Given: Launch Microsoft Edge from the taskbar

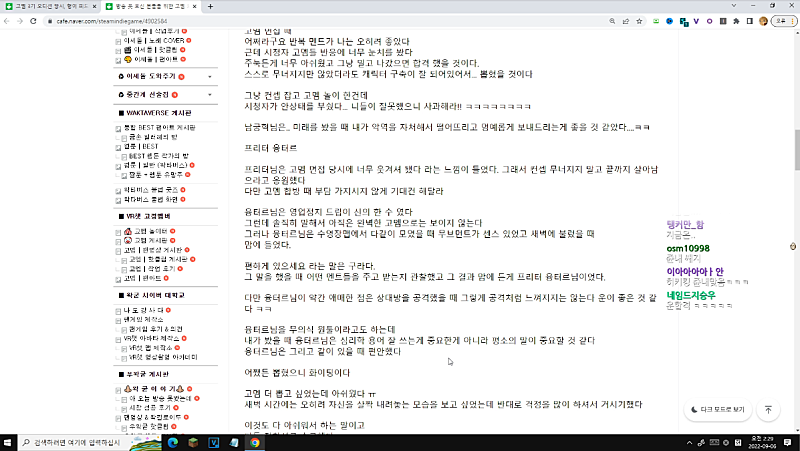Looking at the screenshot, I should pyautogui.click(x=172, y=442).
